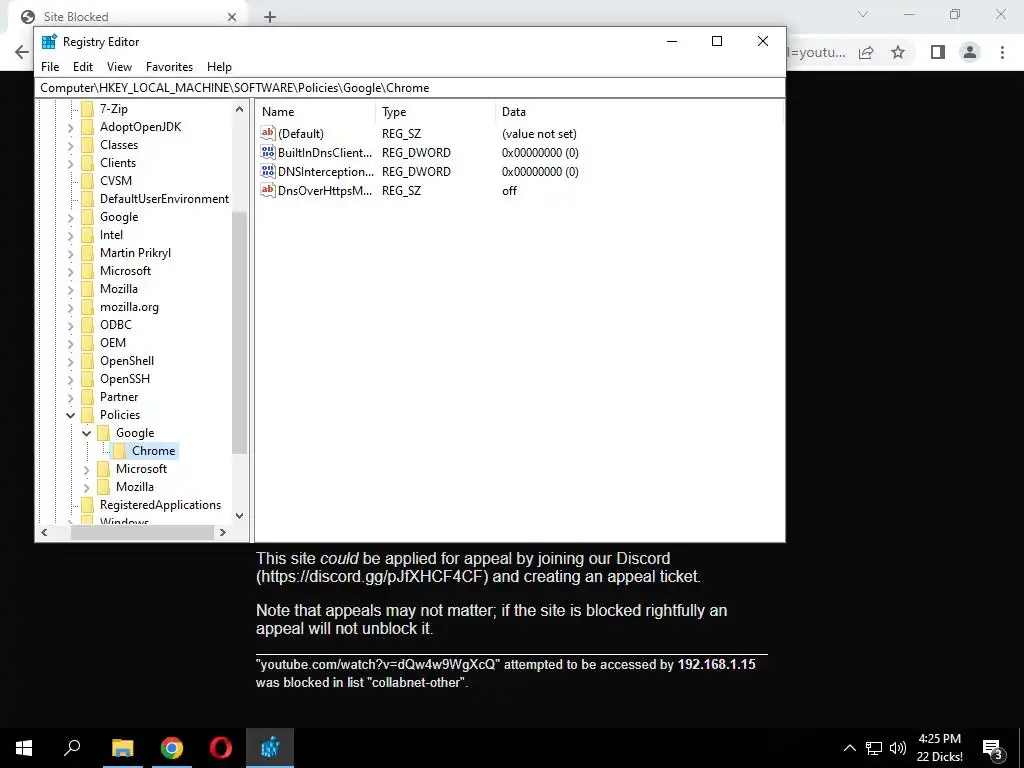
Task: Open the Favorites menu in Registry Editor
Action: tap(169, 67)
